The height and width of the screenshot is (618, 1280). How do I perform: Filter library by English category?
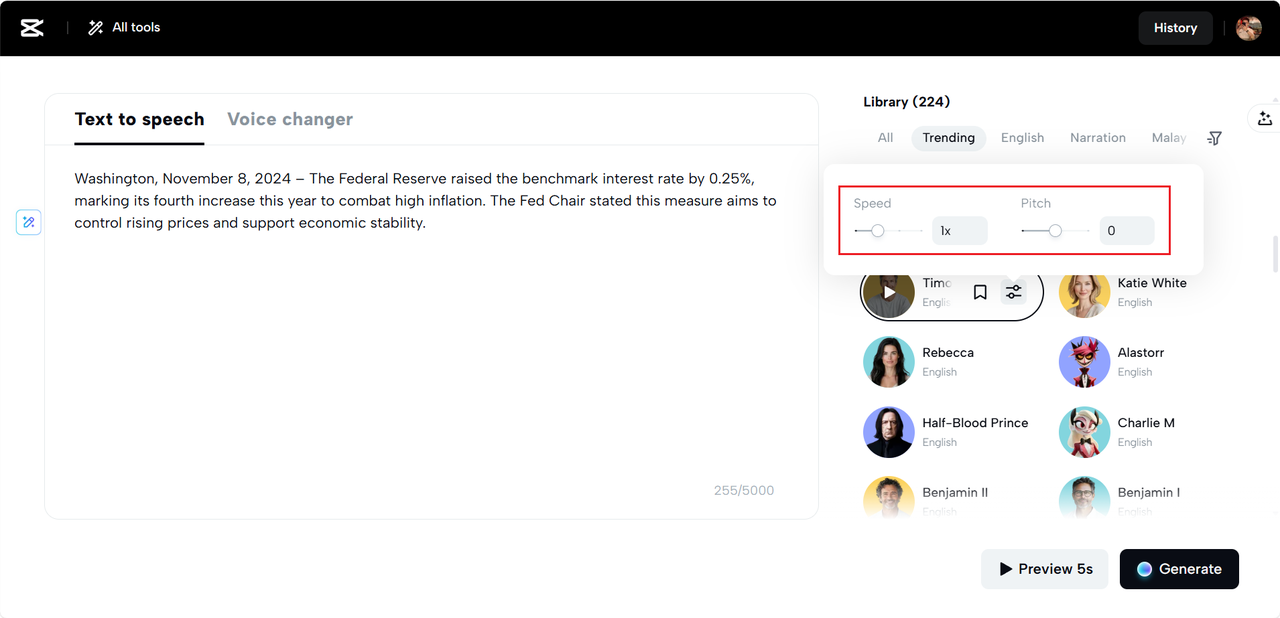(x=1022, y=138)
